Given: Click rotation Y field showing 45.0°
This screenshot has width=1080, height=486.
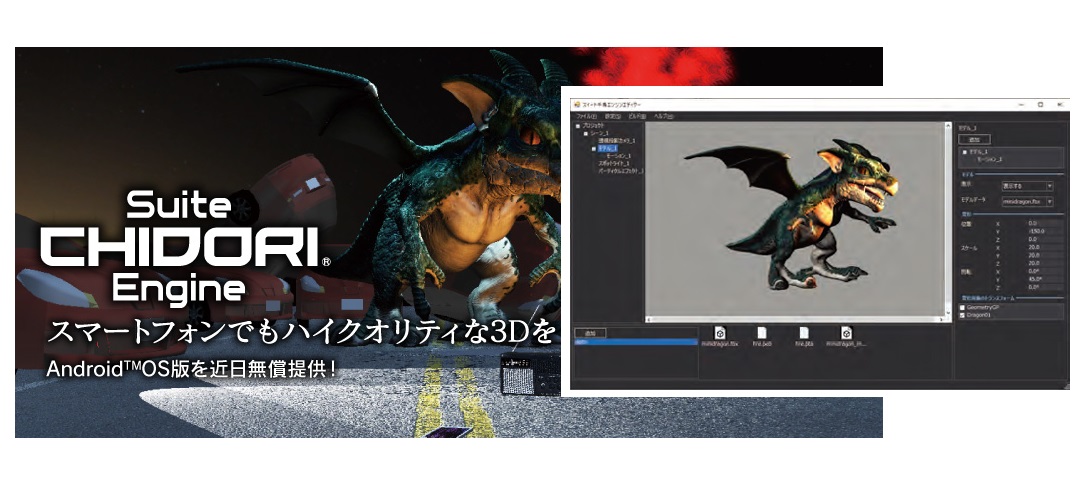Looking at the screenshot, I should pos(1043,279).
